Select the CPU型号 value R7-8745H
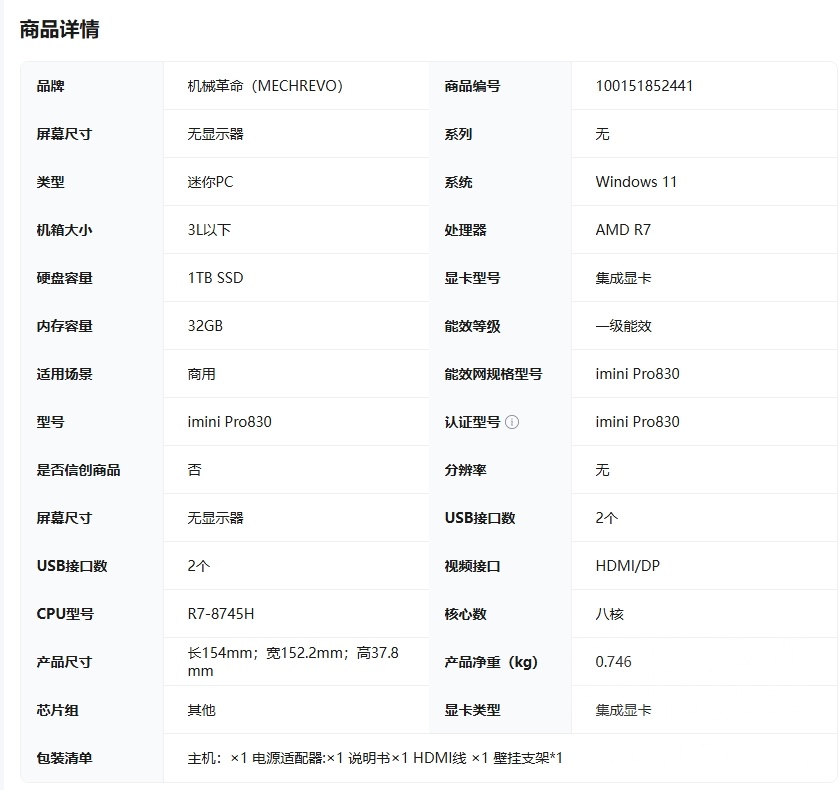Image resolution: width=839 pixels, height=790 pixels. click(220, 613)
